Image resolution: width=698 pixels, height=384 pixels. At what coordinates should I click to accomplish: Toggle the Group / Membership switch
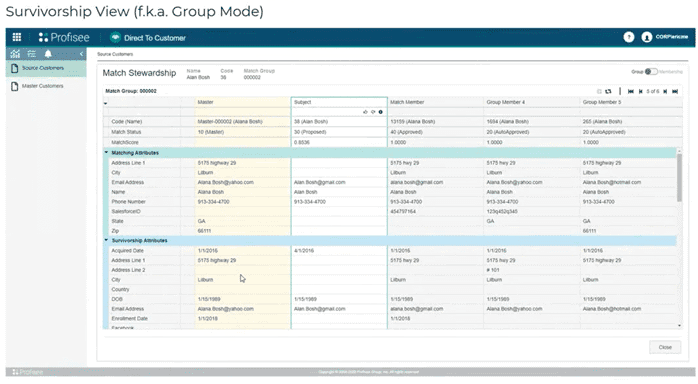[x=651, y=72]
